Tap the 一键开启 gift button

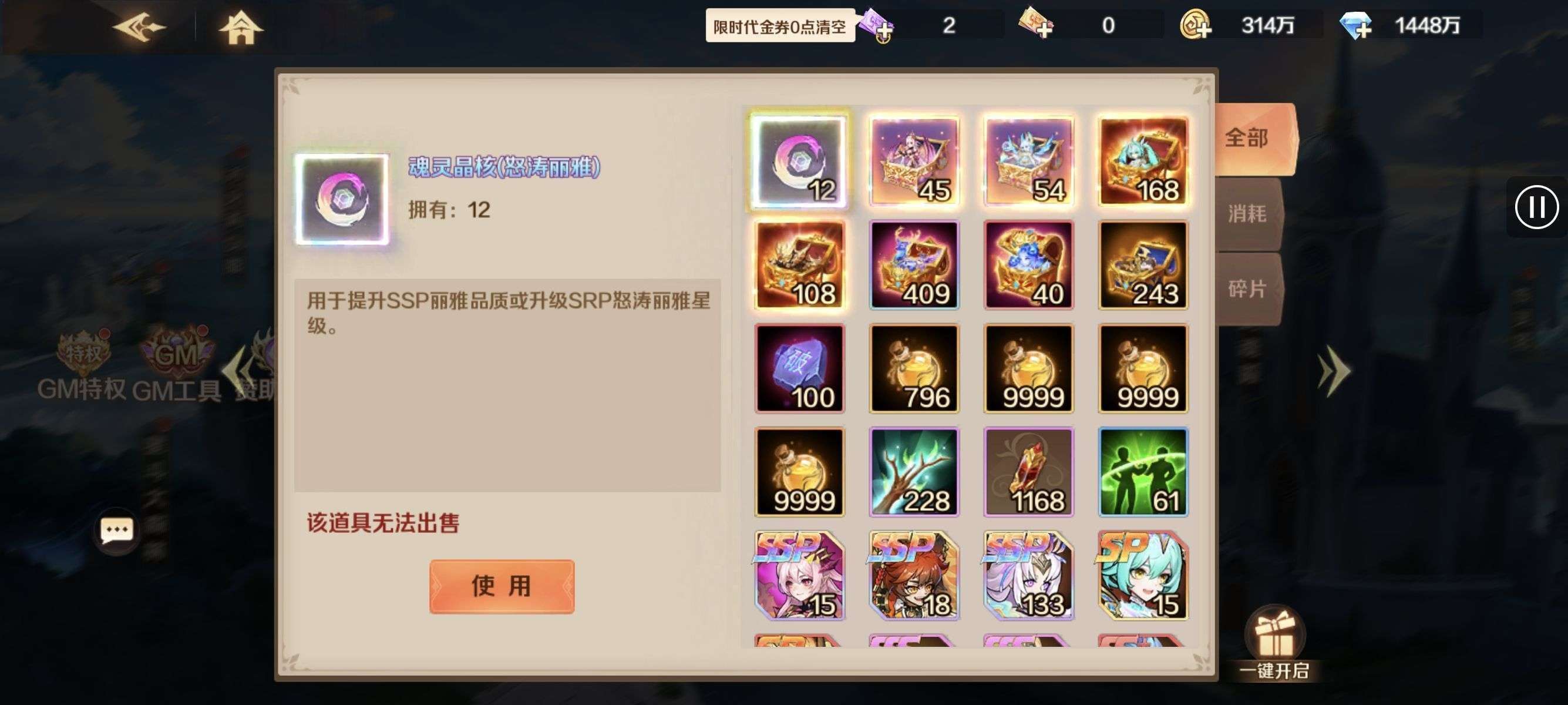(1274, 643)
